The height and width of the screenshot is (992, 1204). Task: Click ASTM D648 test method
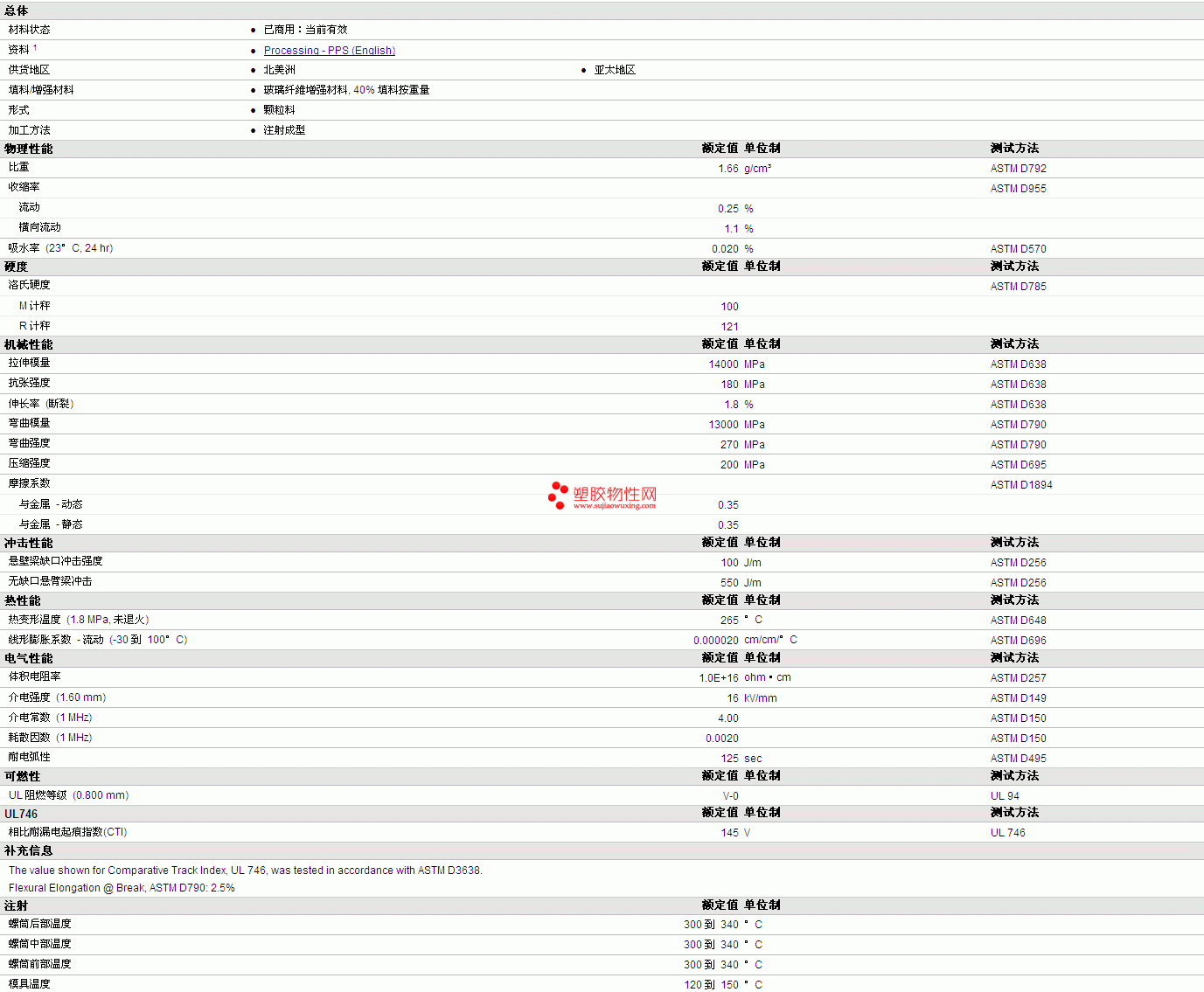coord(1018,621)
